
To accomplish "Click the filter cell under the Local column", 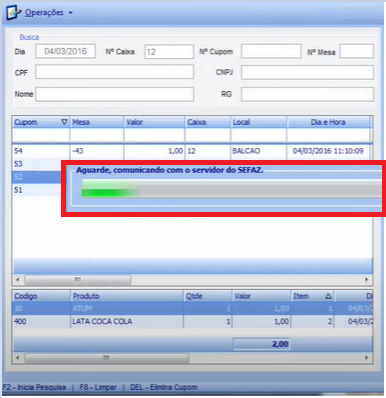I will pos(259,135).
